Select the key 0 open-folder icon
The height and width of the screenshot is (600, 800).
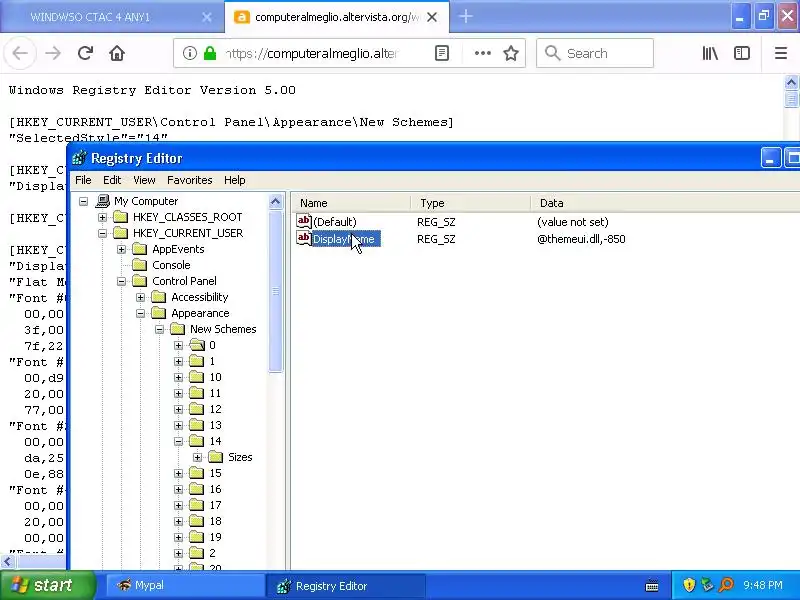[x=196, y=345]
